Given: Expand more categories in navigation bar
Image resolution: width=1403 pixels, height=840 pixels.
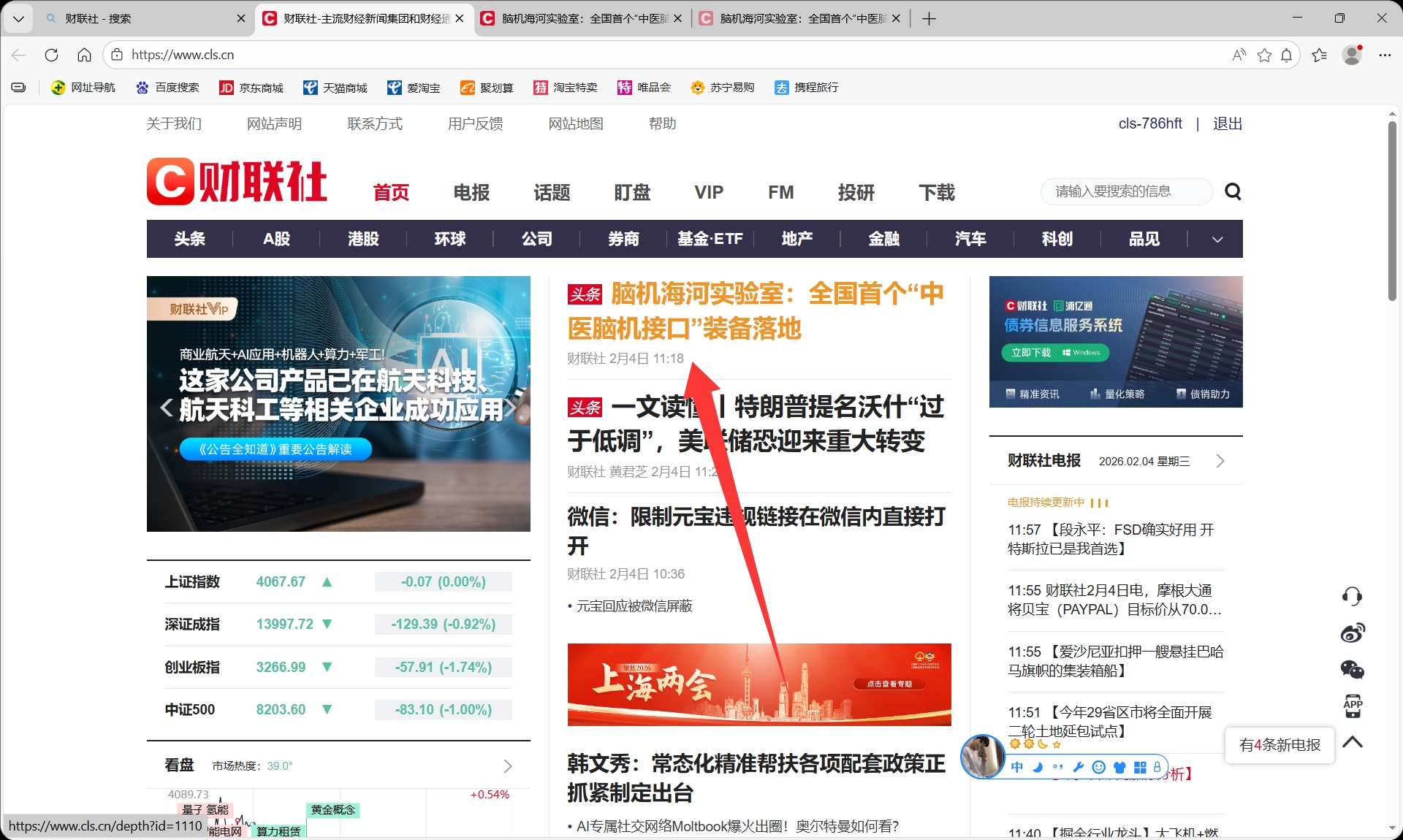Looking at the screenshot, I should [x=1217, y=240].
